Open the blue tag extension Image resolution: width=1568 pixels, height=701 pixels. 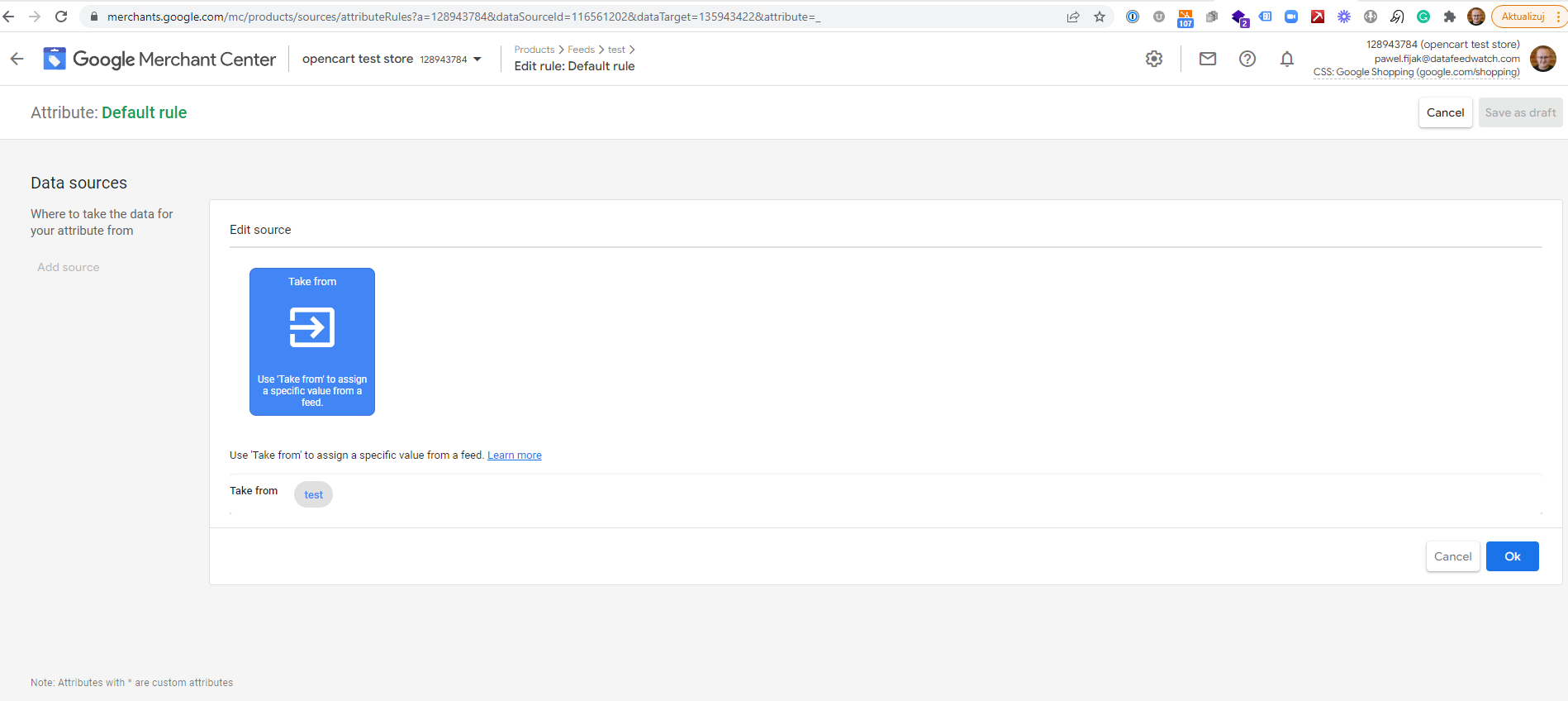click(1265, 17)
